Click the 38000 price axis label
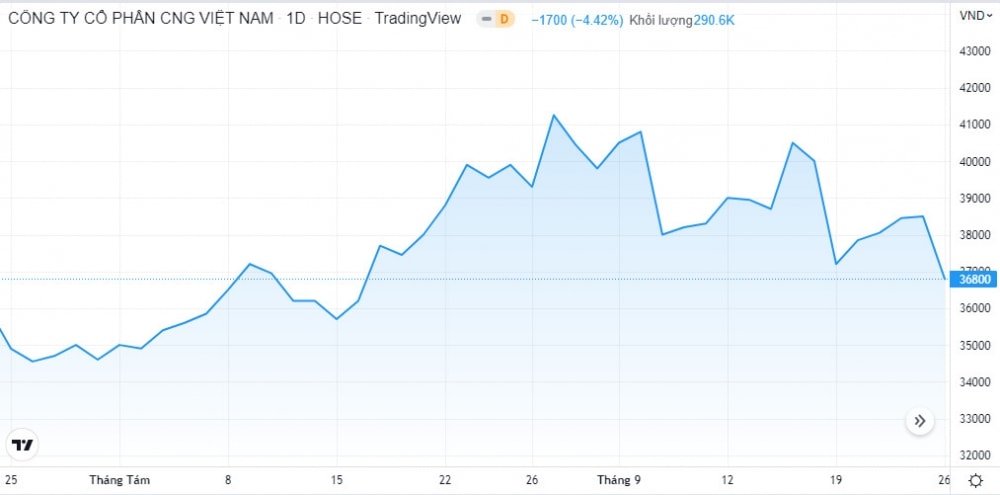1000x495 pixels. tap(975, 235)
